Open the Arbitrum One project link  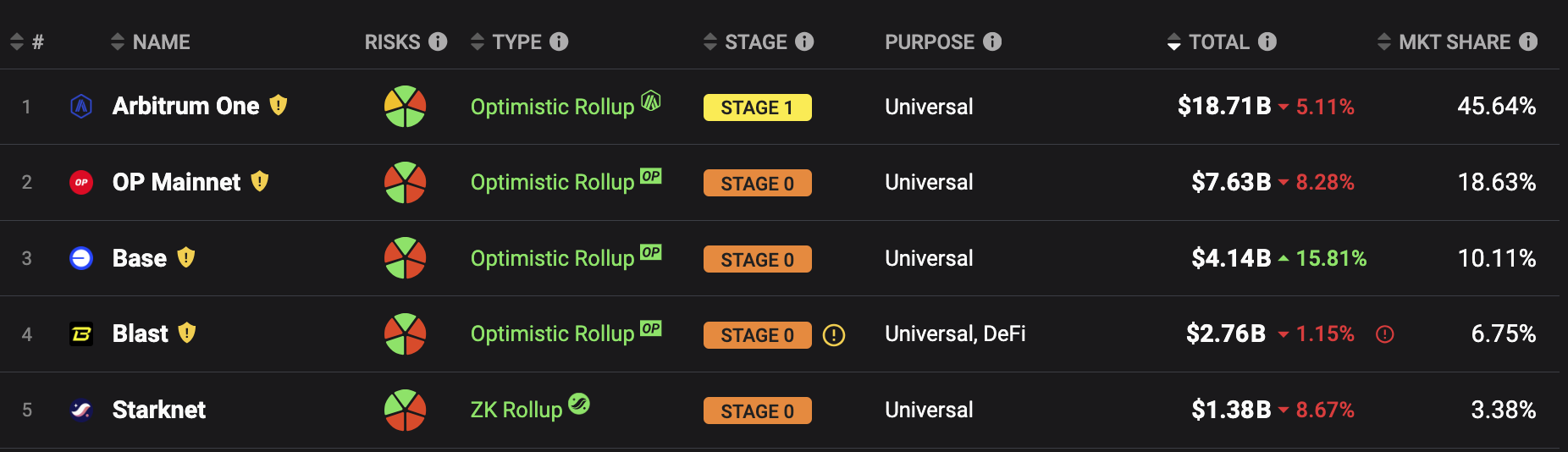point(186,106)
